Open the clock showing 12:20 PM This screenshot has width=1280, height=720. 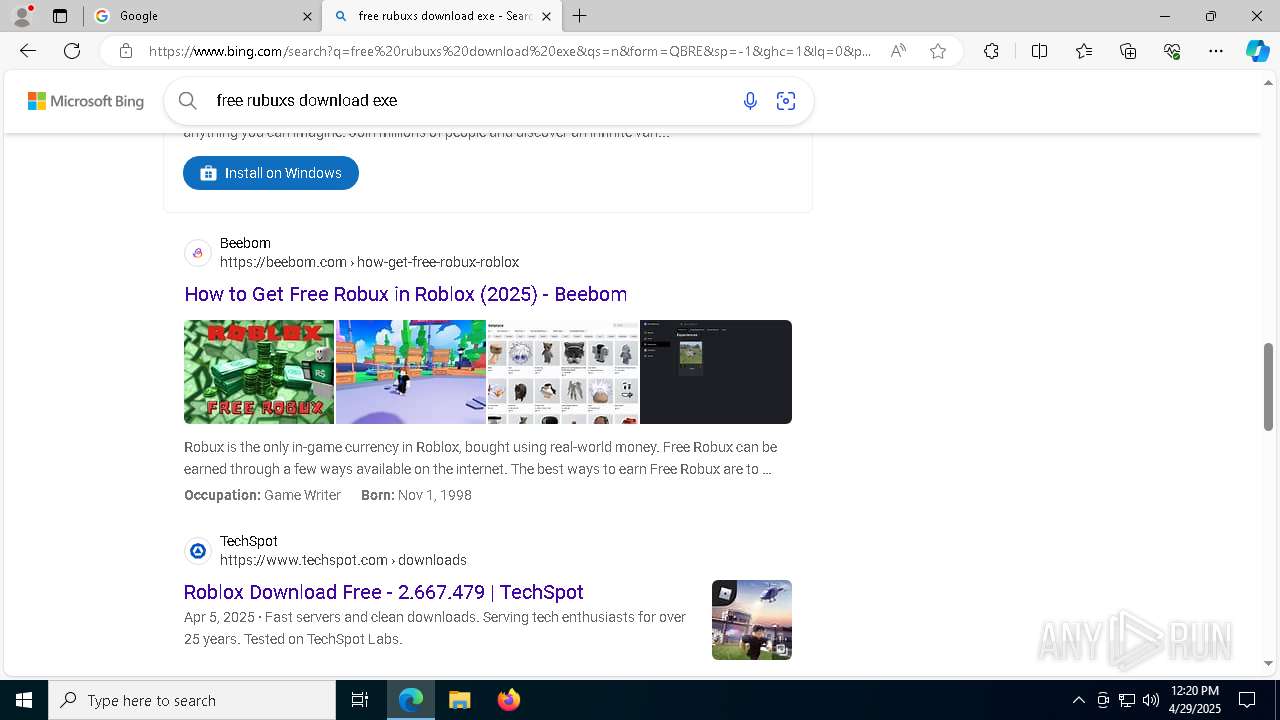pos(1194,700)
